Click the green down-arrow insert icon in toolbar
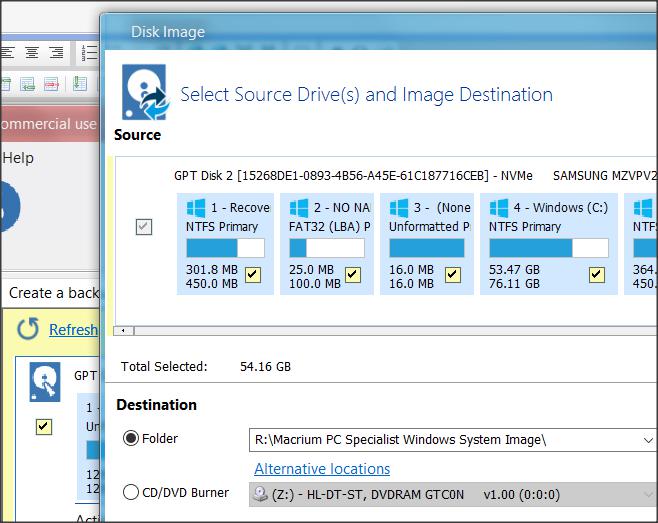658x523 pixels. pos(79,83)
